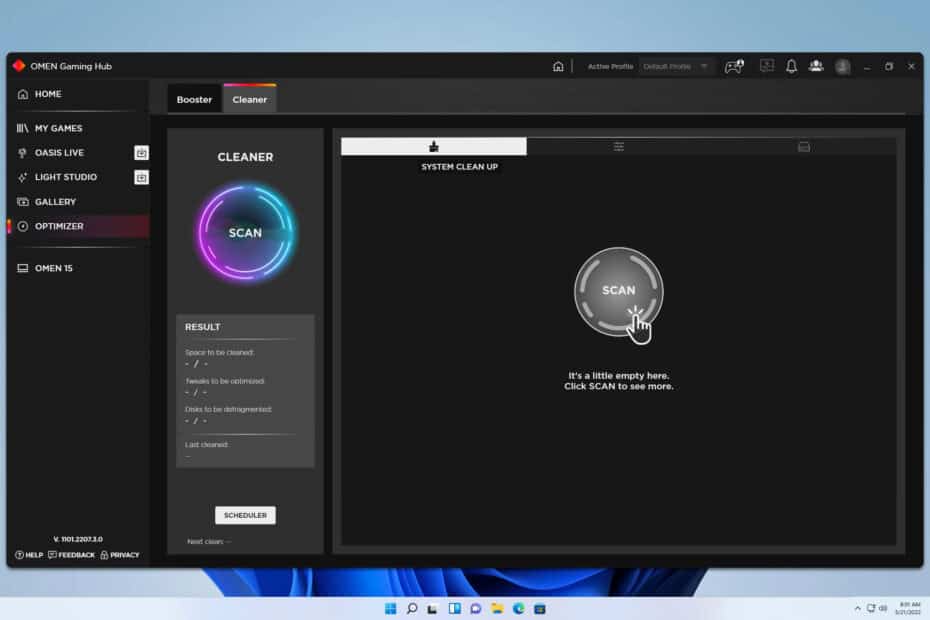Viewport: 930px width, 620px height.
Task: Click the OMEN 15 device icon in sidebar
Action: point(22,268)
